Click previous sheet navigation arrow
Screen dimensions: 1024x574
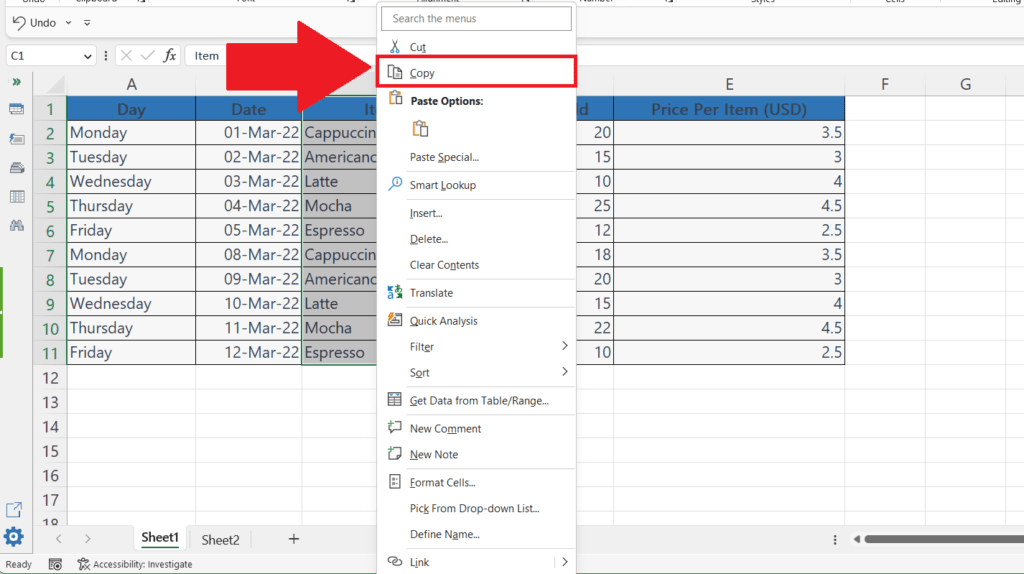[59, 539]
